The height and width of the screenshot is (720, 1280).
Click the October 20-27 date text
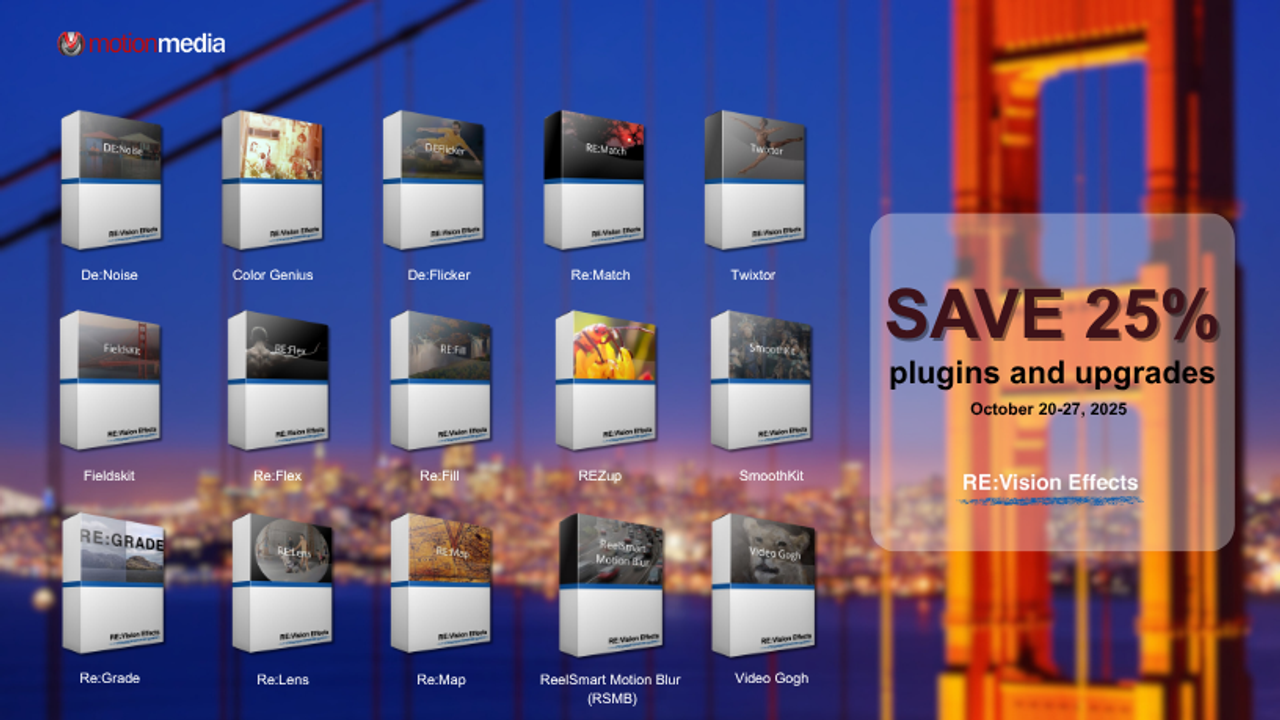1048,408
